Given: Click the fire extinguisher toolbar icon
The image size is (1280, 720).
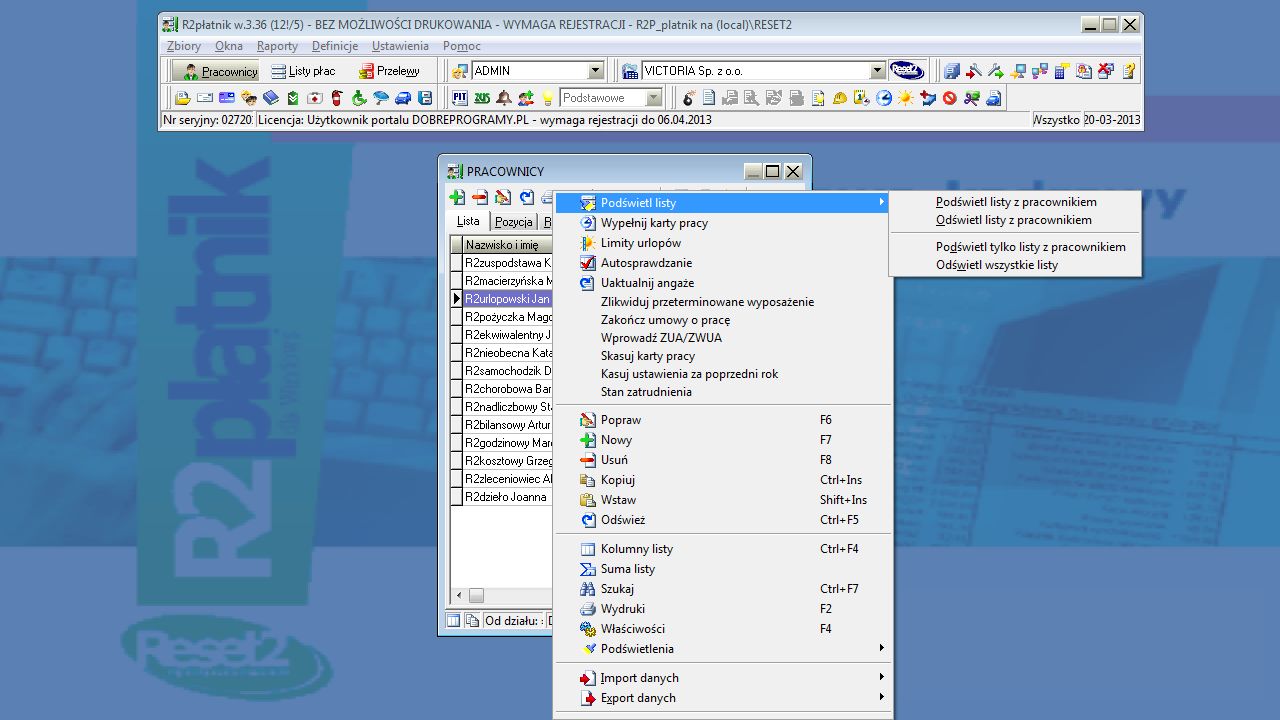Looking at the screenshot, I should (337, 98).
